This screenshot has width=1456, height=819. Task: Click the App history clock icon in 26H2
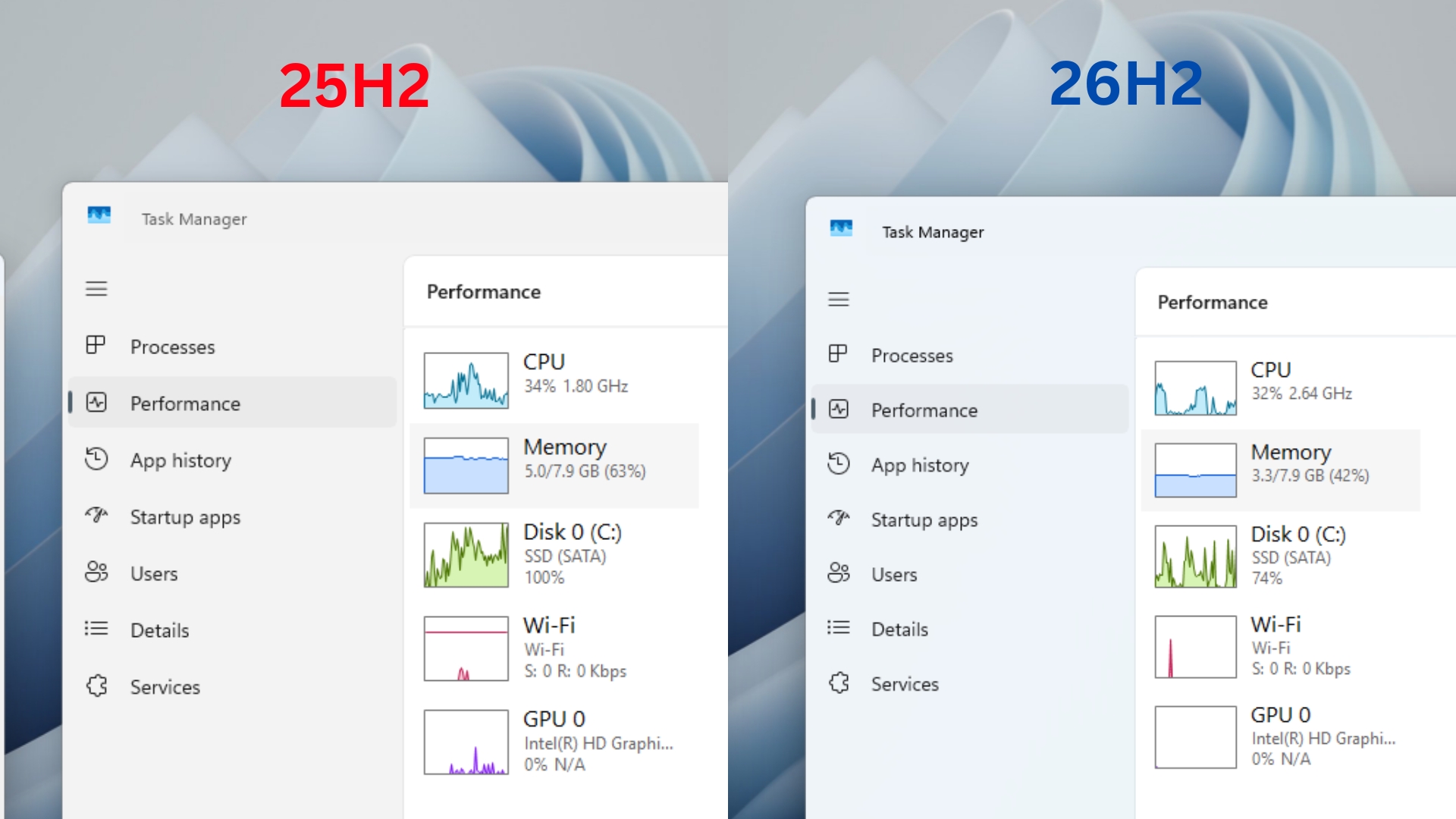(x=838, y=464)
